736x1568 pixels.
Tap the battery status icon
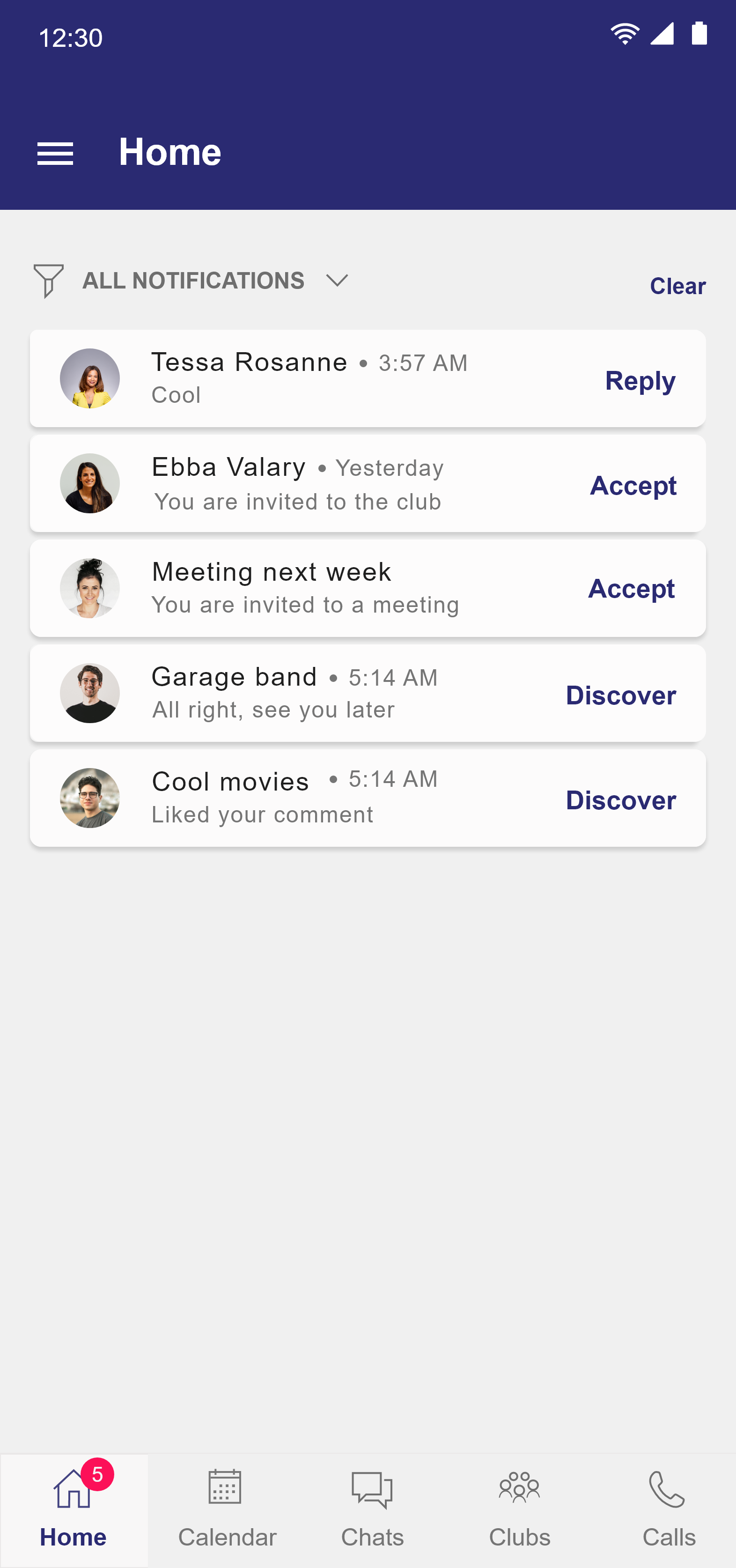click(x=699, y=34)
